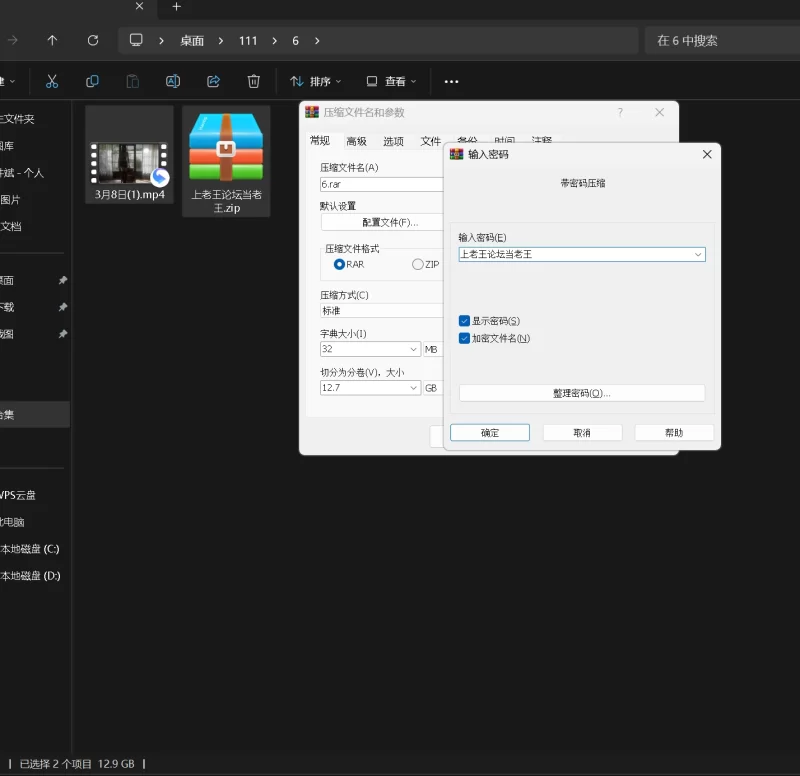
Task: Click the Cut scissors icon in toolbar
Action: [52, 81]
